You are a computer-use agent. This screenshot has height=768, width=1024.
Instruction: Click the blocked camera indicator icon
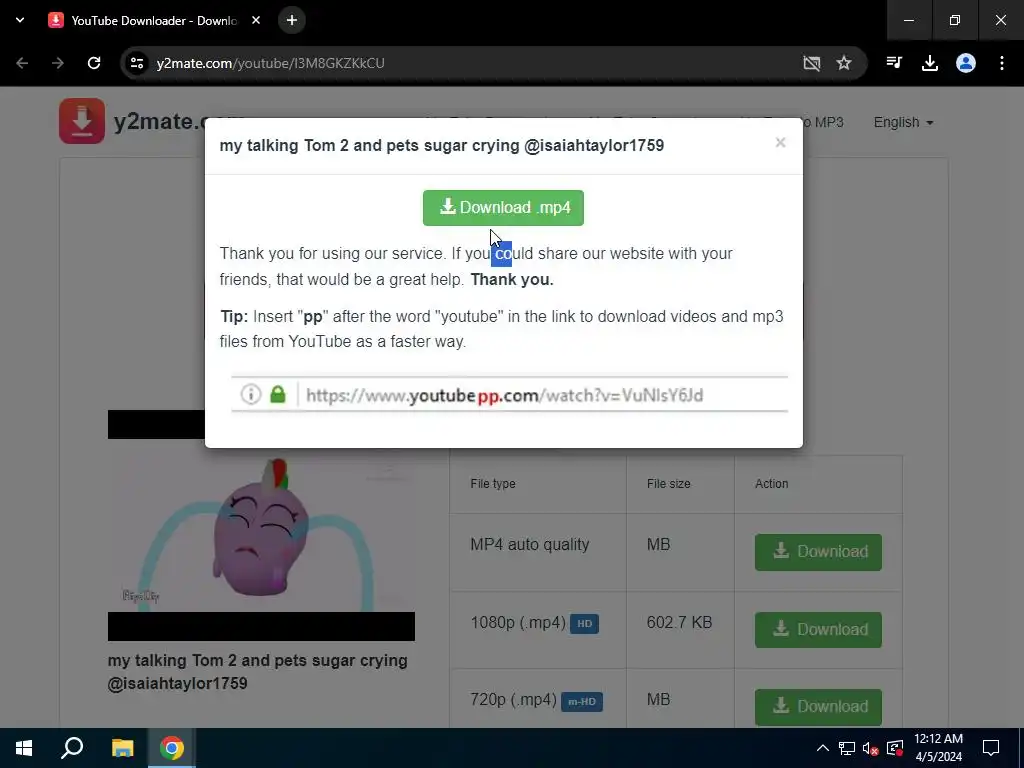811,63
